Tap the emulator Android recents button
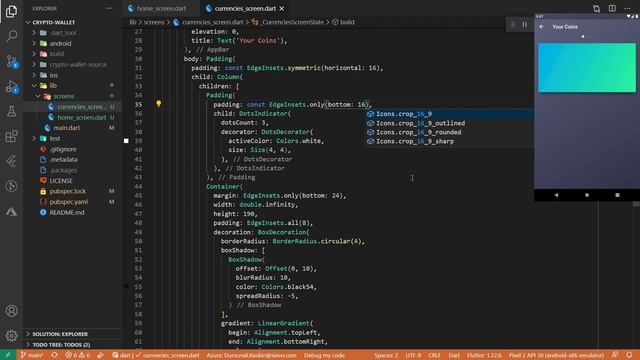 [617, 195]
